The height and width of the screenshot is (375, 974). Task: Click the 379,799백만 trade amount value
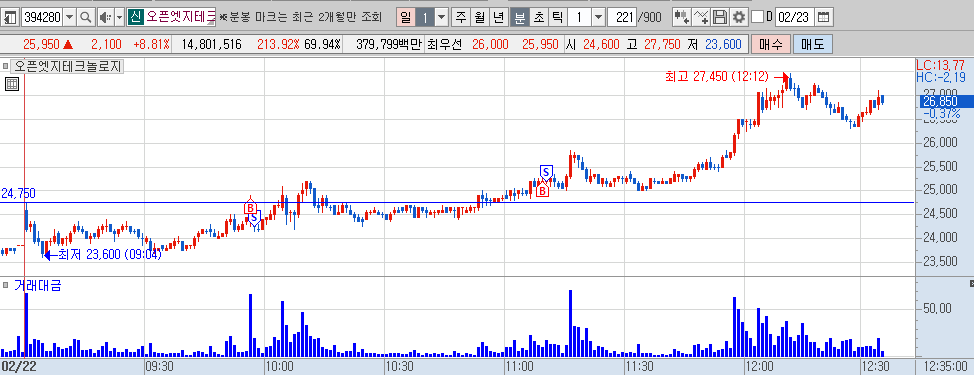point(389,45)
